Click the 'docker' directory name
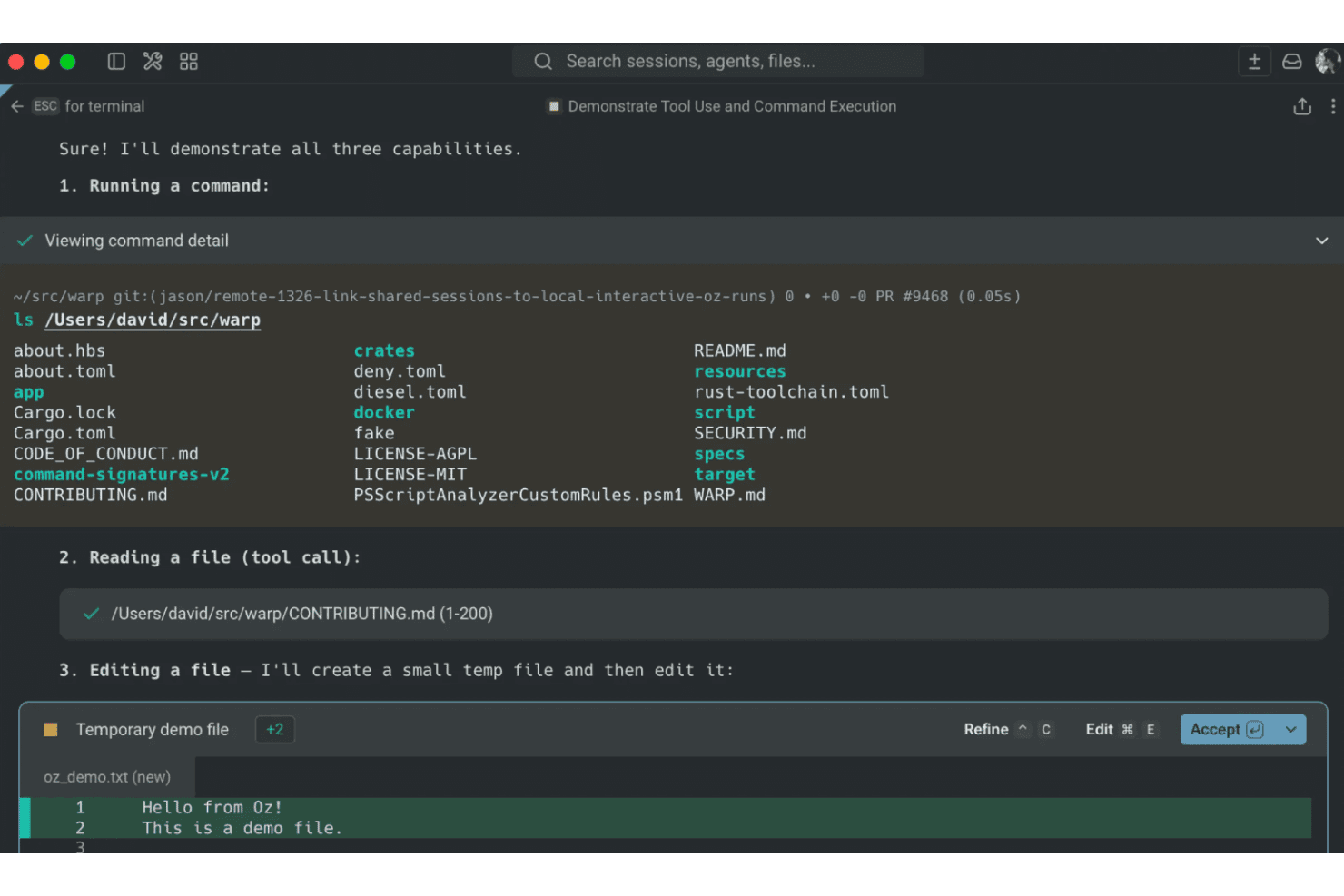The height and width of the screenshot is (896, 1344). tap(384, 413)
